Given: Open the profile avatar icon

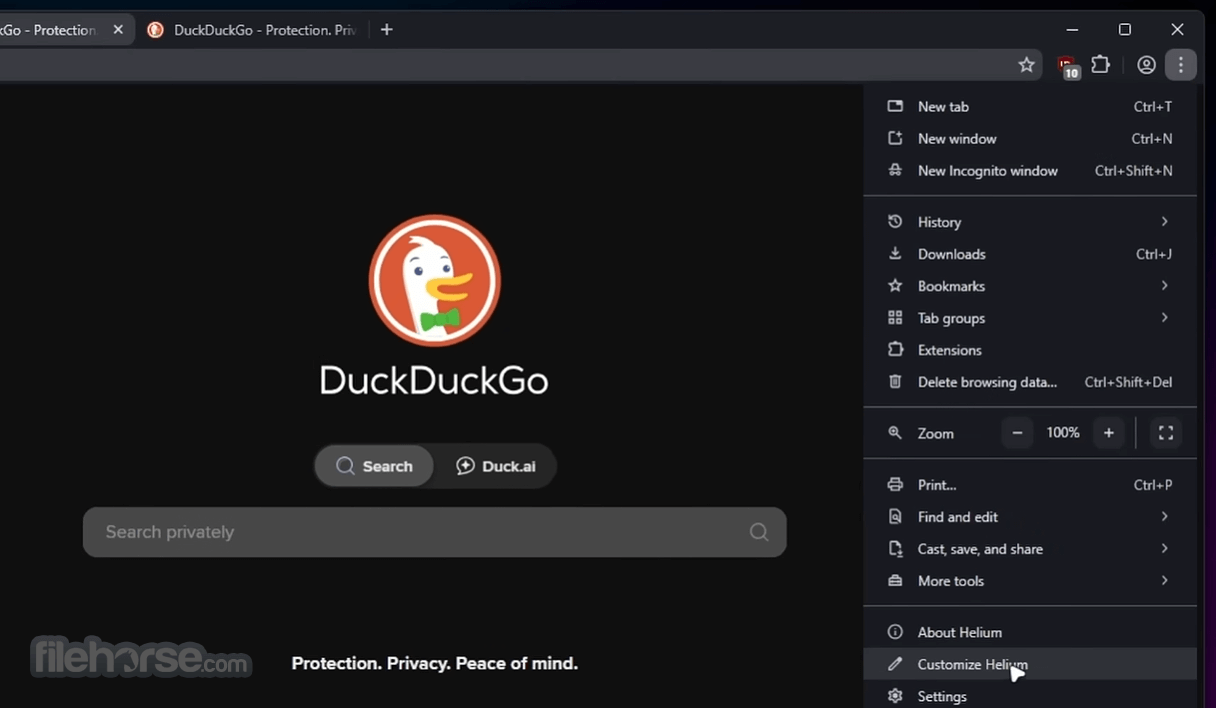Looking at the screenshot, I should pos(1146,65).
